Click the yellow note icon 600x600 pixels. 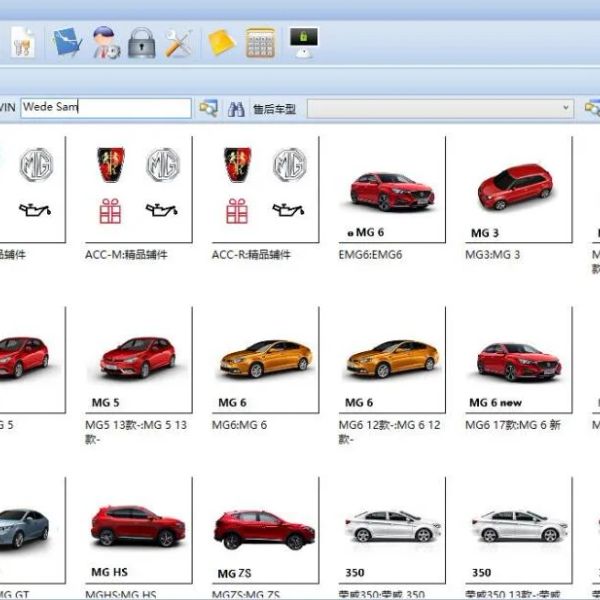coord(222,43)
